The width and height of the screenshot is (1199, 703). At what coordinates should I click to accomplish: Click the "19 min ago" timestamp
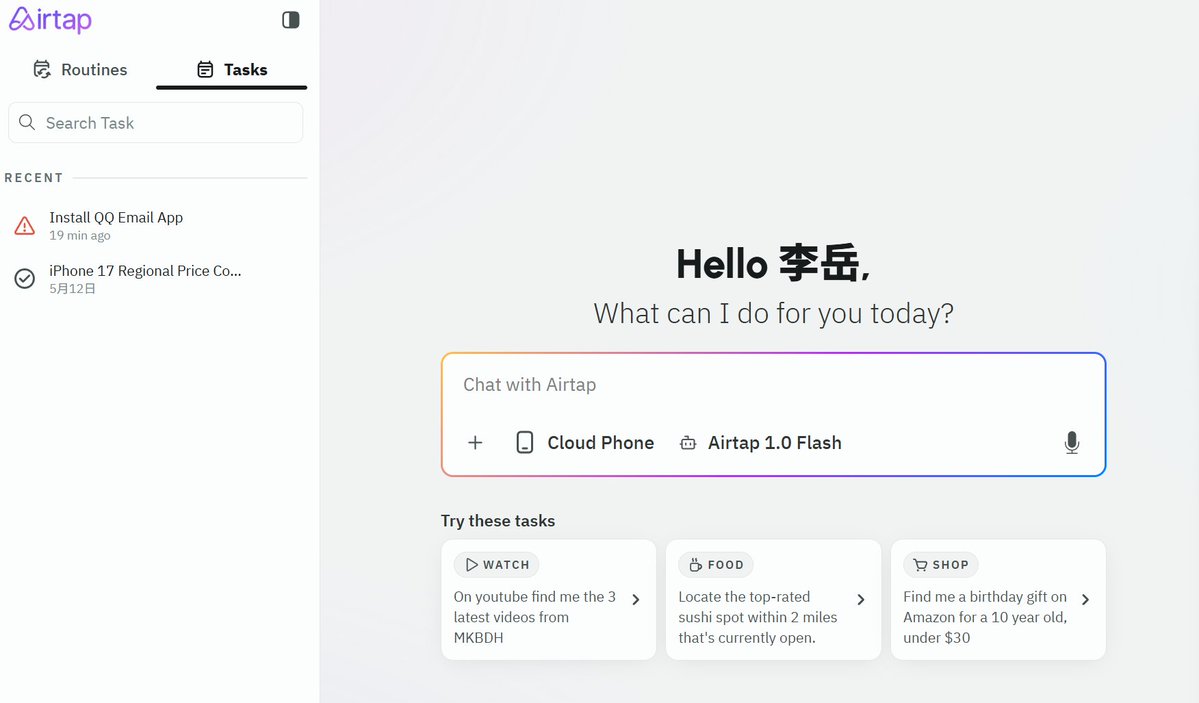tap(80, 236)
